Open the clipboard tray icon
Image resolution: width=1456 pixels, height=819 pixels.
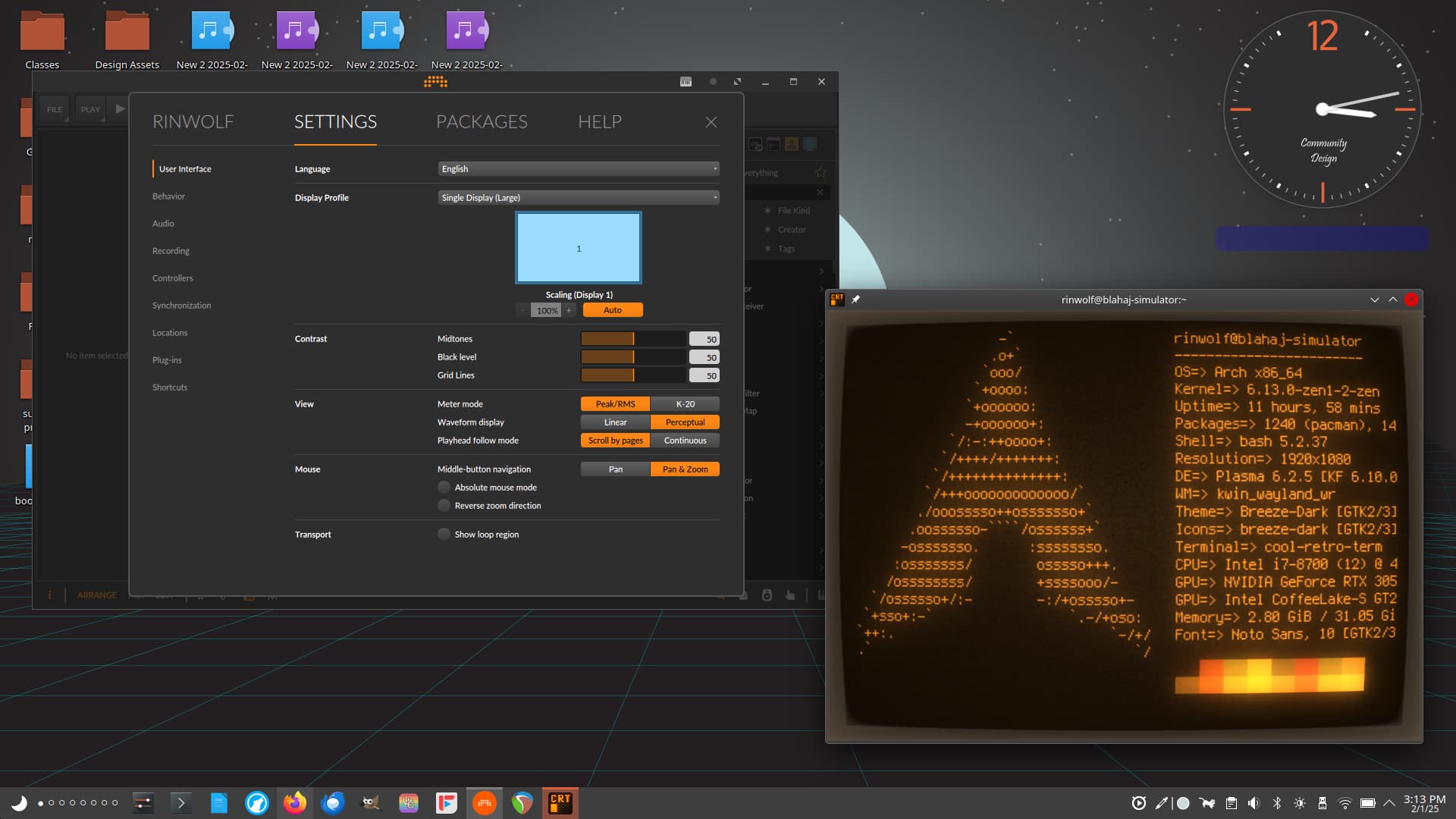pos(1232,803)
